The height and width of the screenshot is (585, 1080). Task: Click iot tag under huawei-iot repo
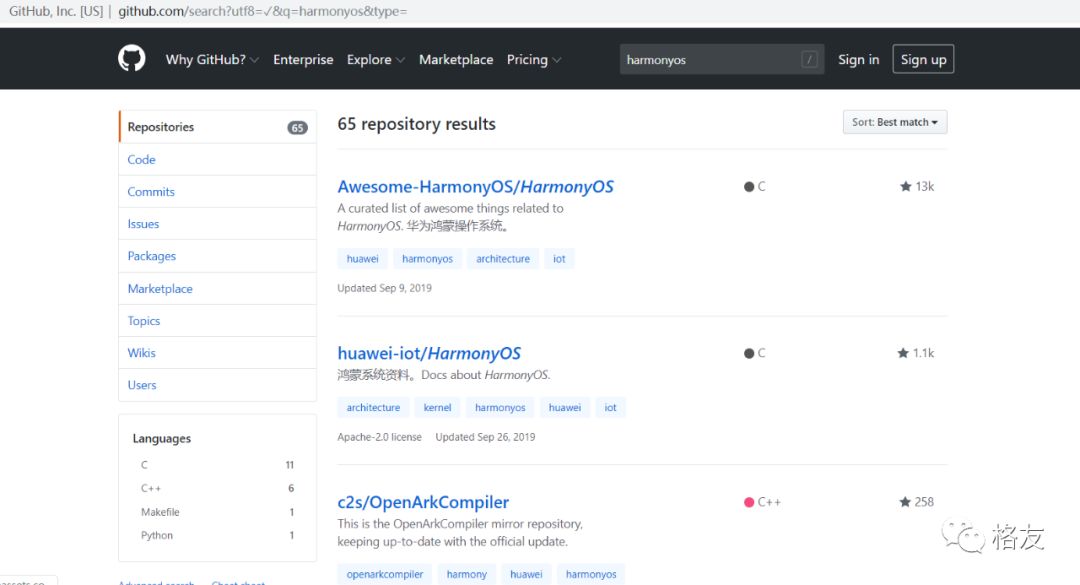[x=610, y=407]
